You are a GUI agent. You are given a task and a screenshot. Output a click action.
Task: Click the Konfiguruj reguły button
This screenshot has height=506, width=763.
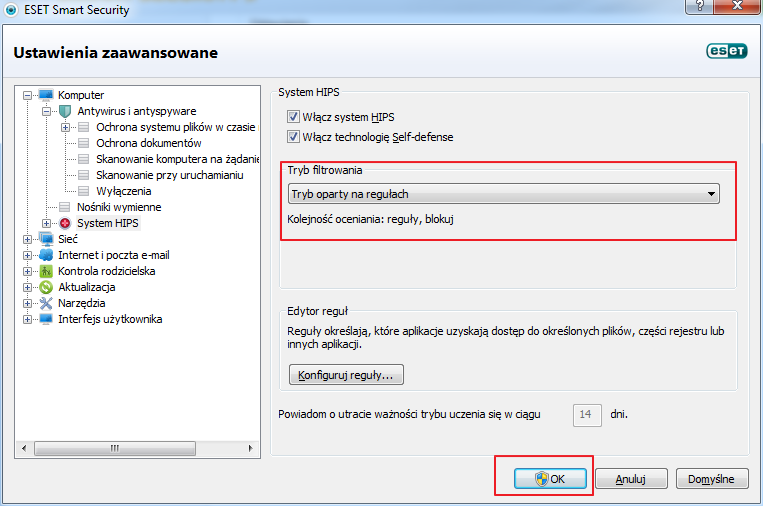click(346, 375)
